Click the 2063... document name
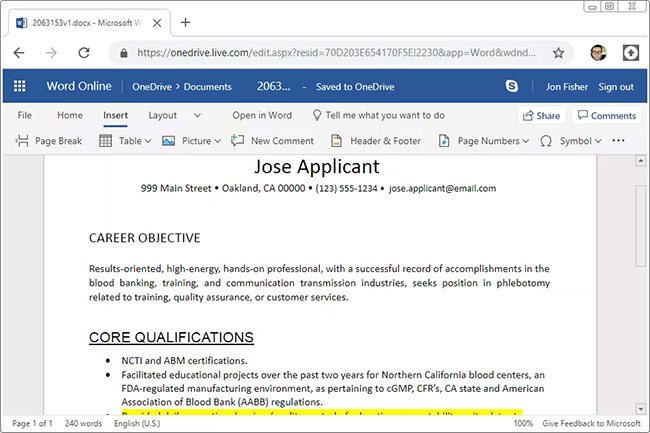 274,86
